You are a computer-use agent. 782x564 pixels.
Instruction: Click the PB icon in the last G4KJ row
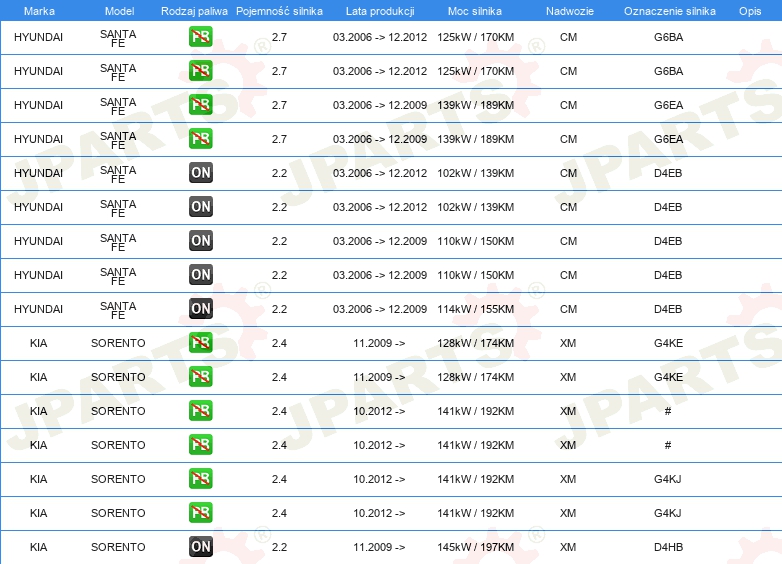(200, 513)
